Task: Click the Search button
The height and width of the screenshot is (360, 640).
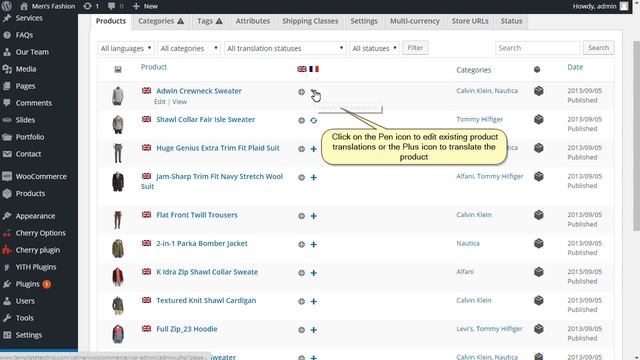Action: (x=598, y=48)
